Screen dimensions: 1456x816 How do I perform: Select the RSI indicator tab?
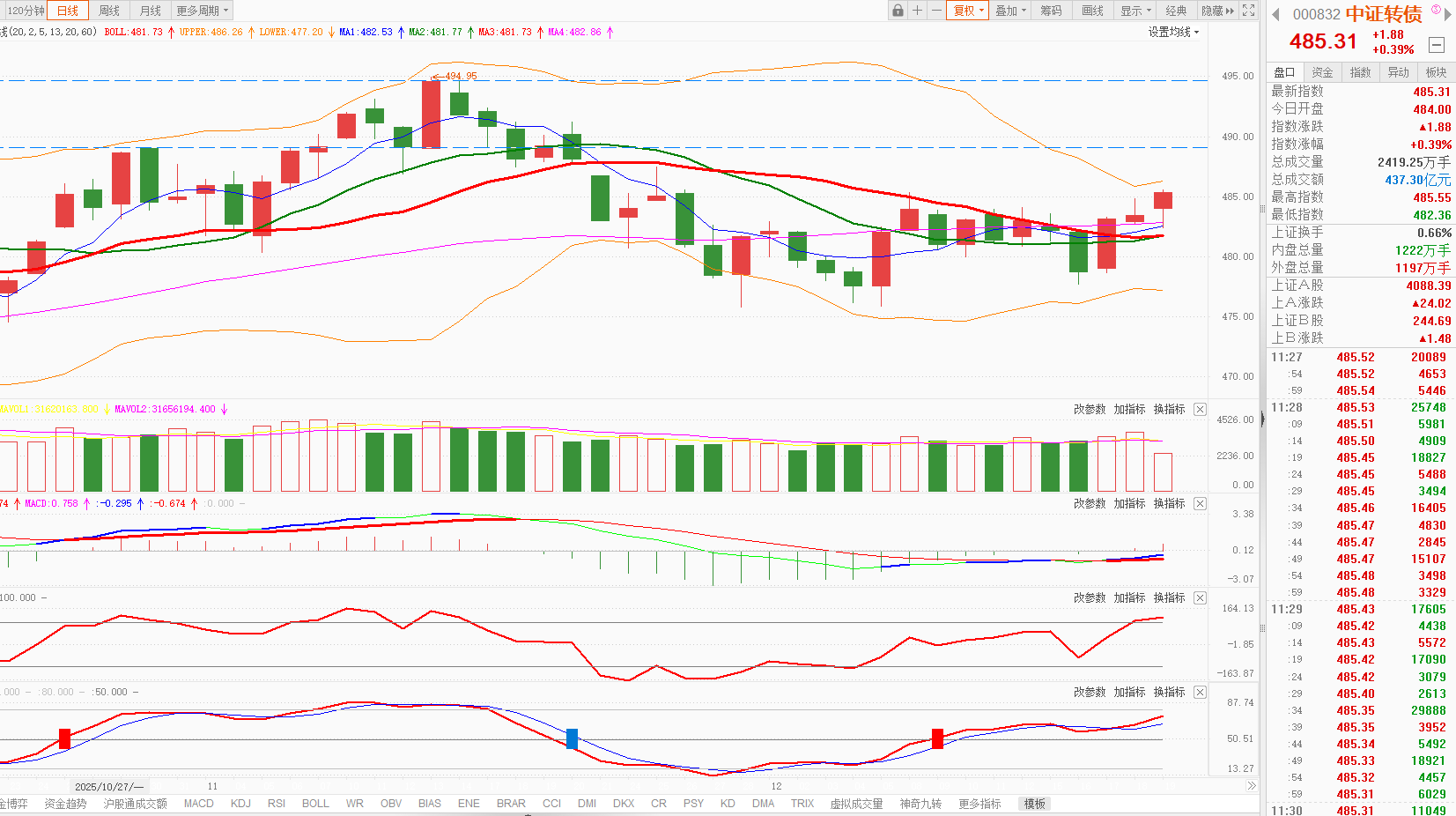click(x=277, y=804)
